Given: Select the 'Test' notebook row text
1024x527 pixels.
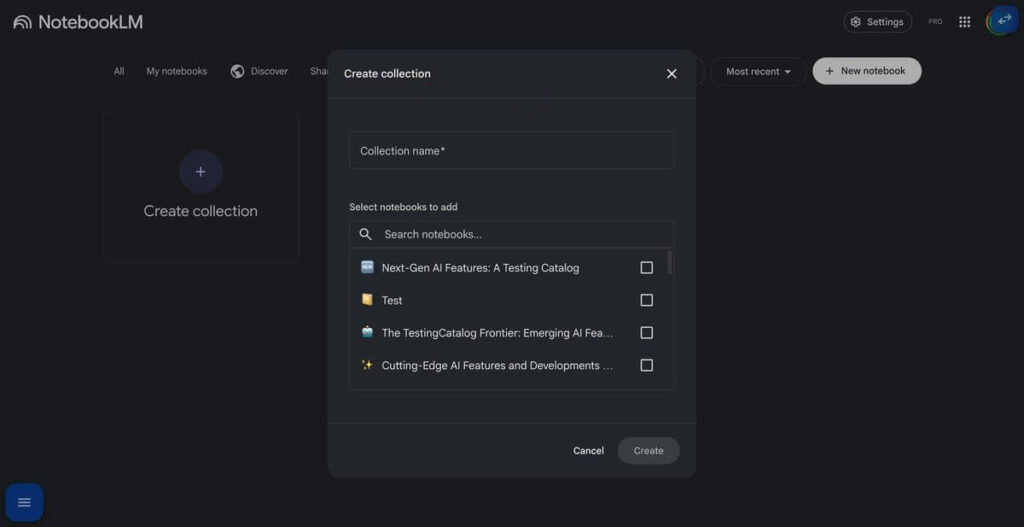Looking at the screenshot, I should (x=392, y=300).
